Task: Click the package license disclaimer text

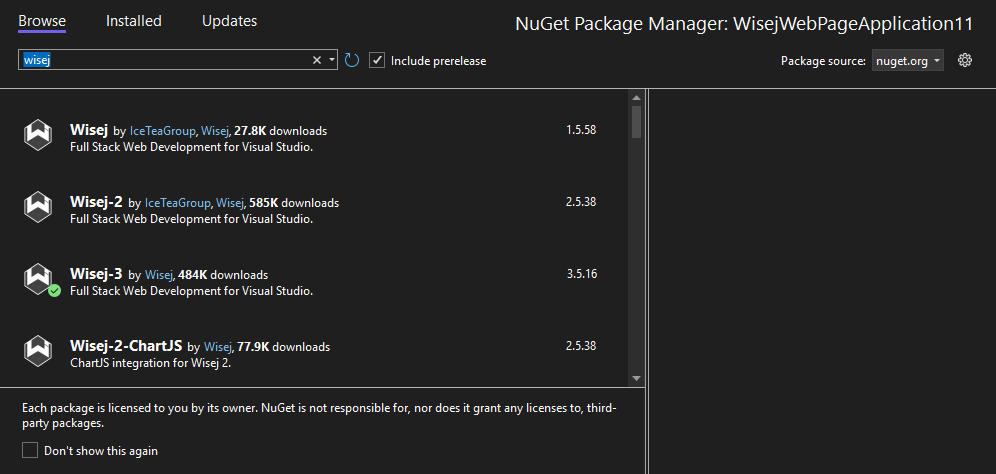Action: (x=320, y=415)
